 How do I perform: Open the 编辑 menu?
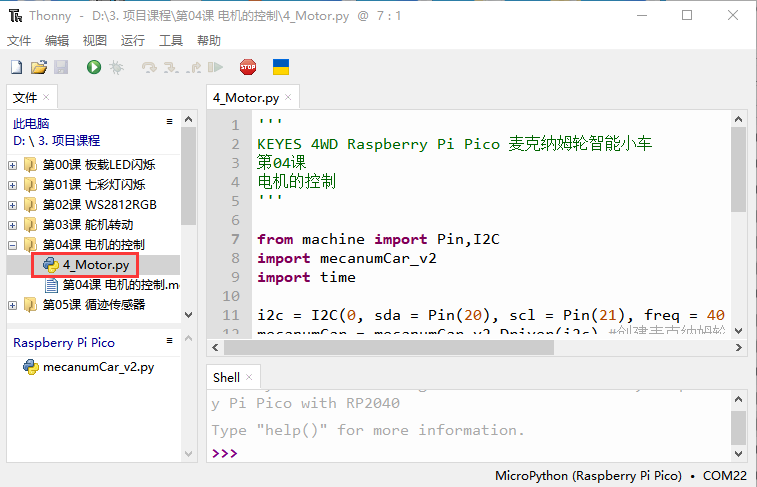click(57, 41)
